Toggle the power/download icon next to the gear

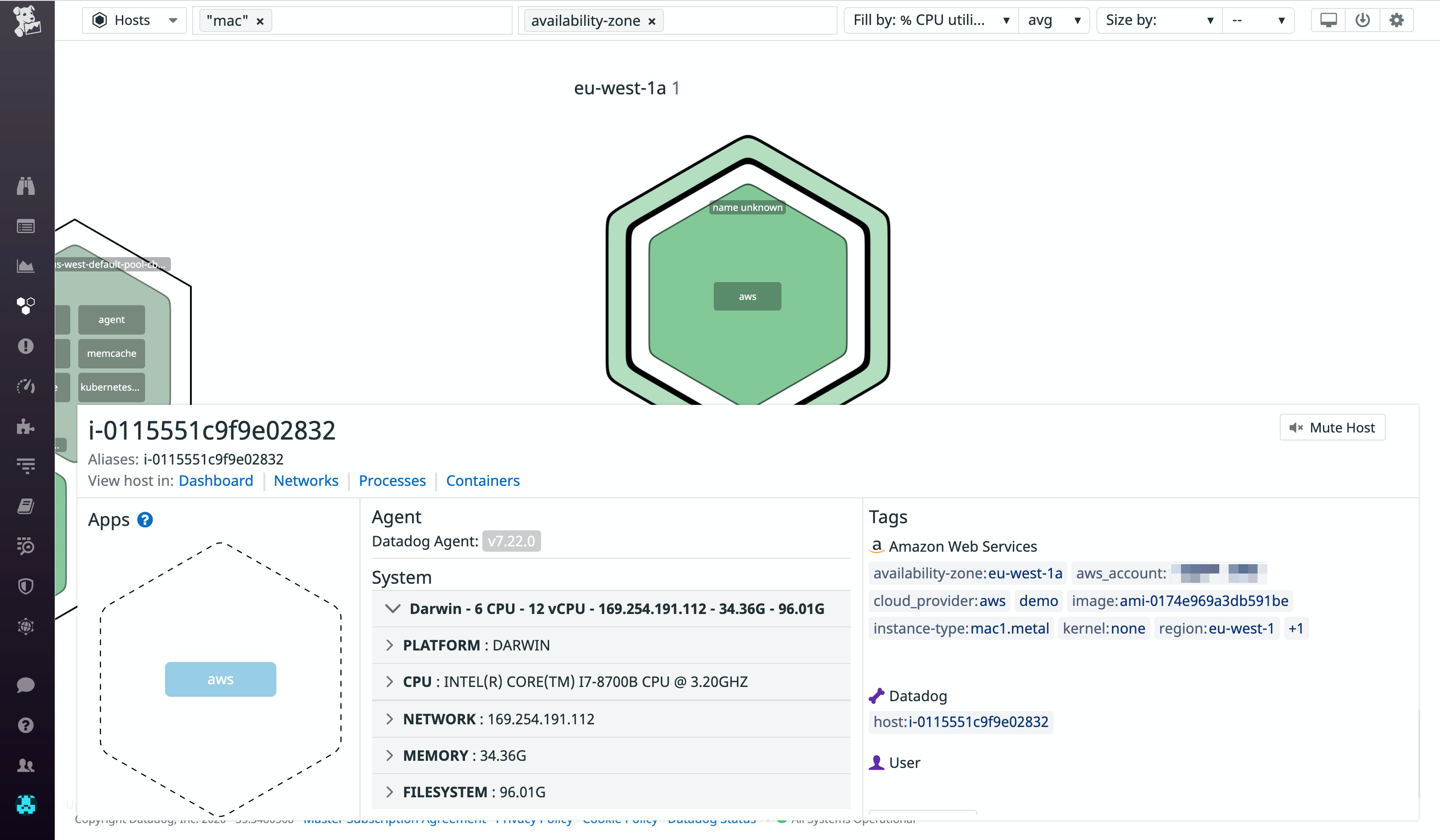click(1362, 20)
